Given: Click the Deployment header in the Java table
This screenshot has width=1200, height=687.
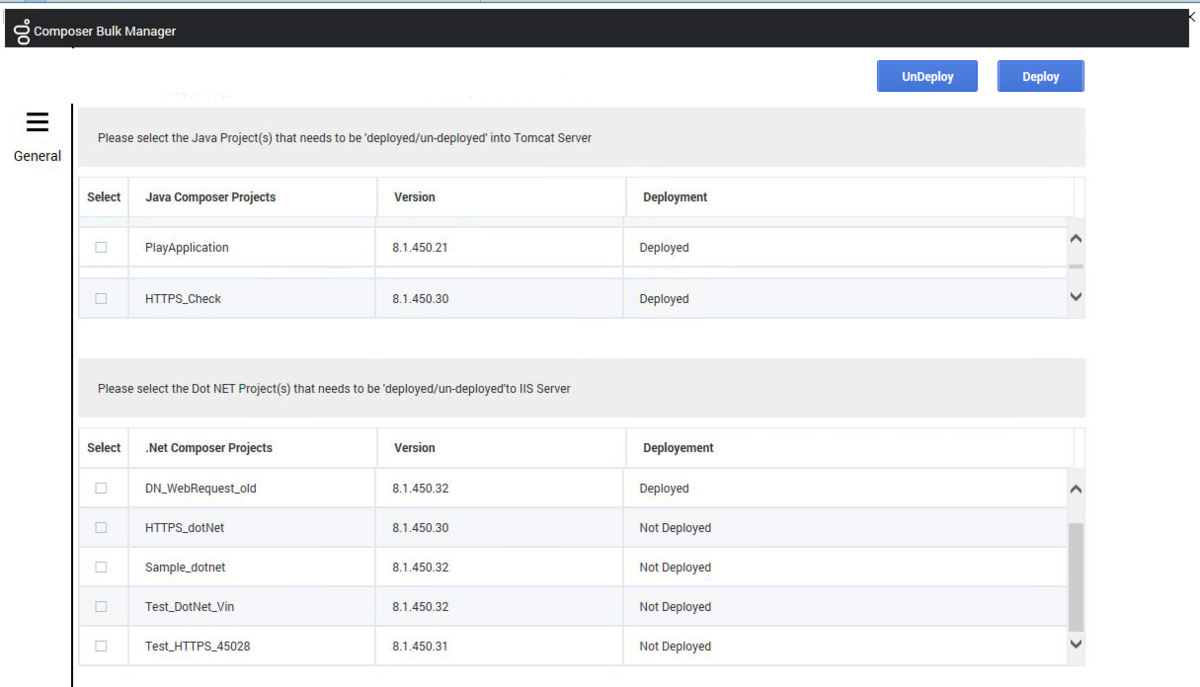Looking at the screenshot, I should (x=675, y=197).
